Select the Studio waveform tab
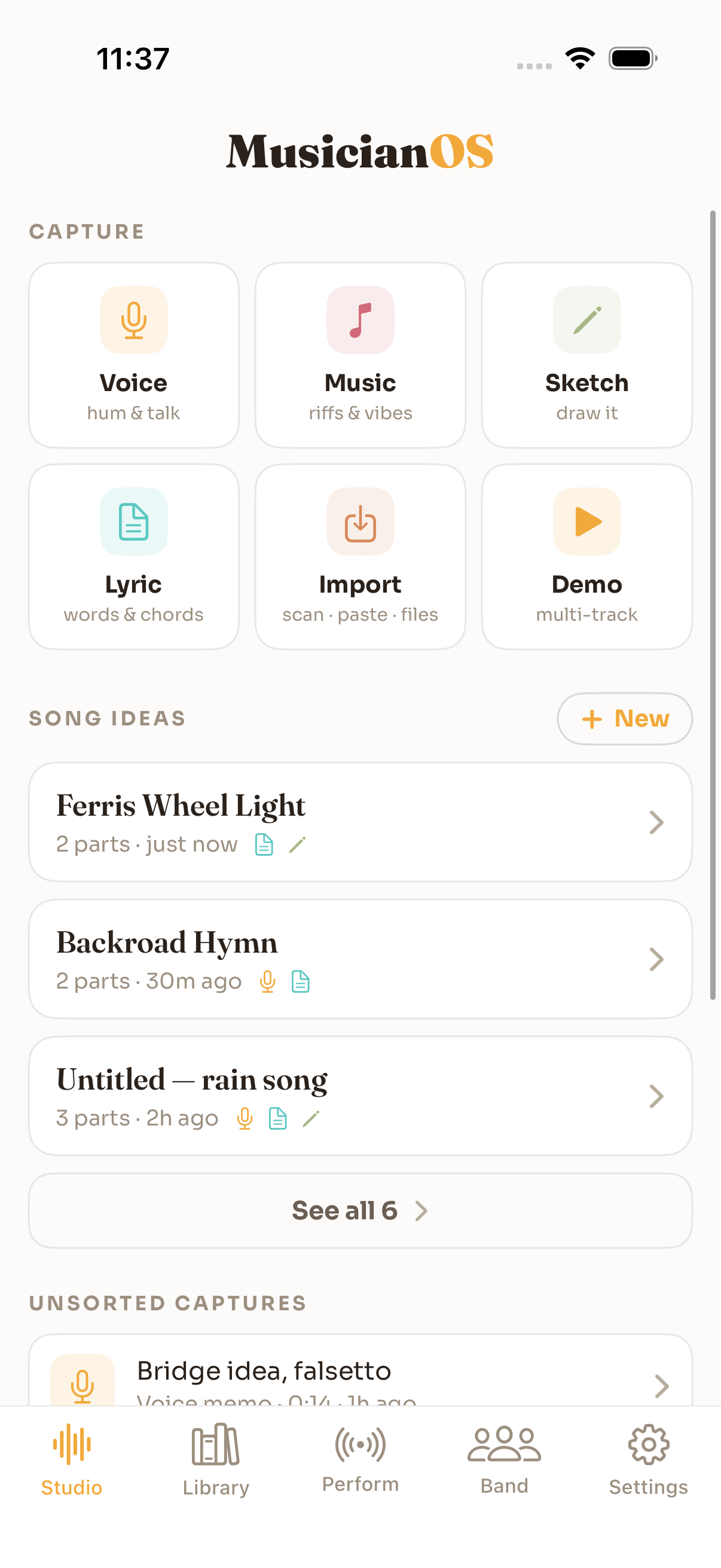Image resolution: width=721 pixels, height=1568 pixels. [x=72, y=1460]
